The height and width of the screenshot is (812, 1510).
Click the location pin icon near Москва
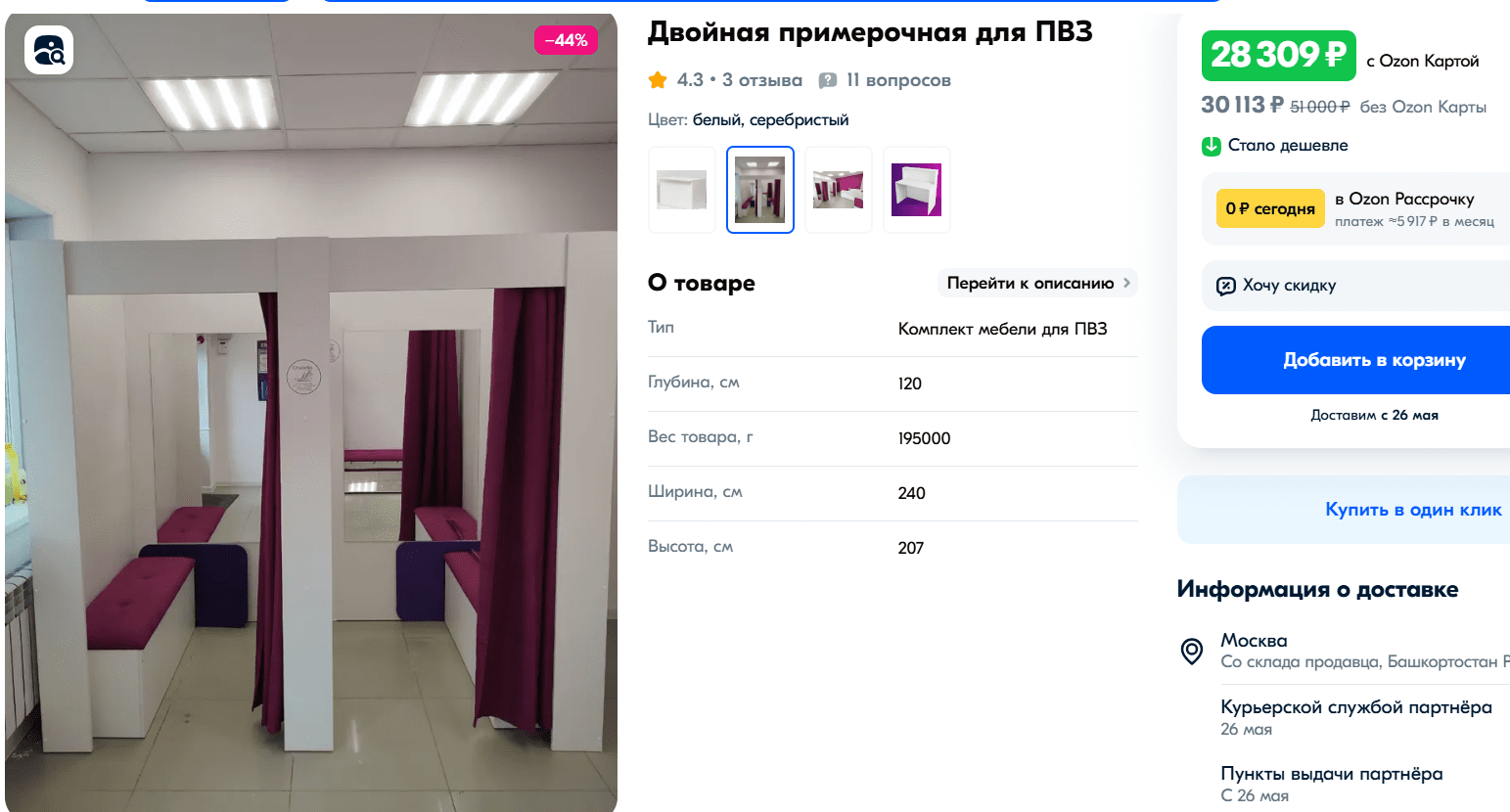[x=1192, y=651]
